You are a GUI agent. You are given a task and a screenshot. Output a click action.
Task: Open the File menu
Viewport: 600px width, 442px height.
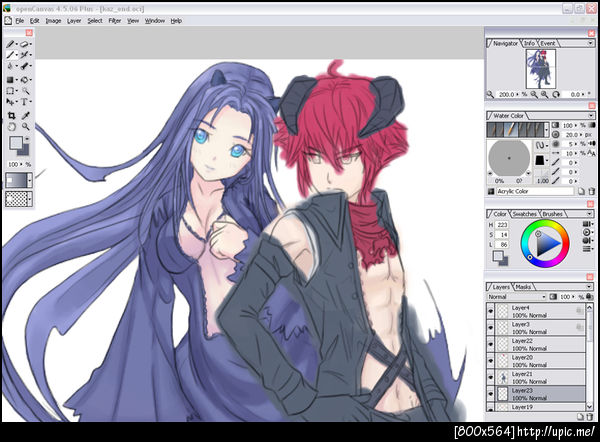20,21
